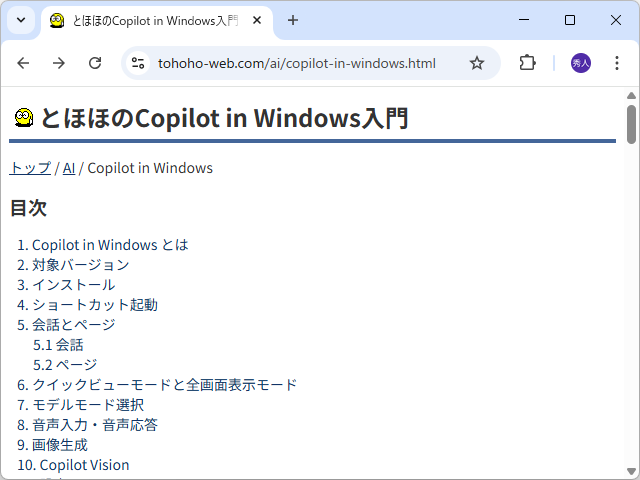Open site information icon in address bar
Image resolution: width=640 pixels, height=480 pixels.
138,63
